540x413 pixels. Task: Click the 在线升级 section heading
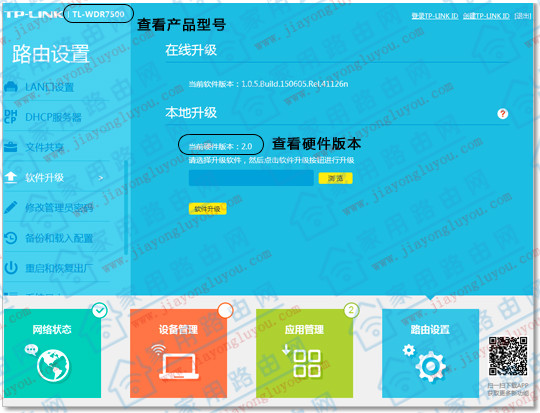(x=191, y=50)
